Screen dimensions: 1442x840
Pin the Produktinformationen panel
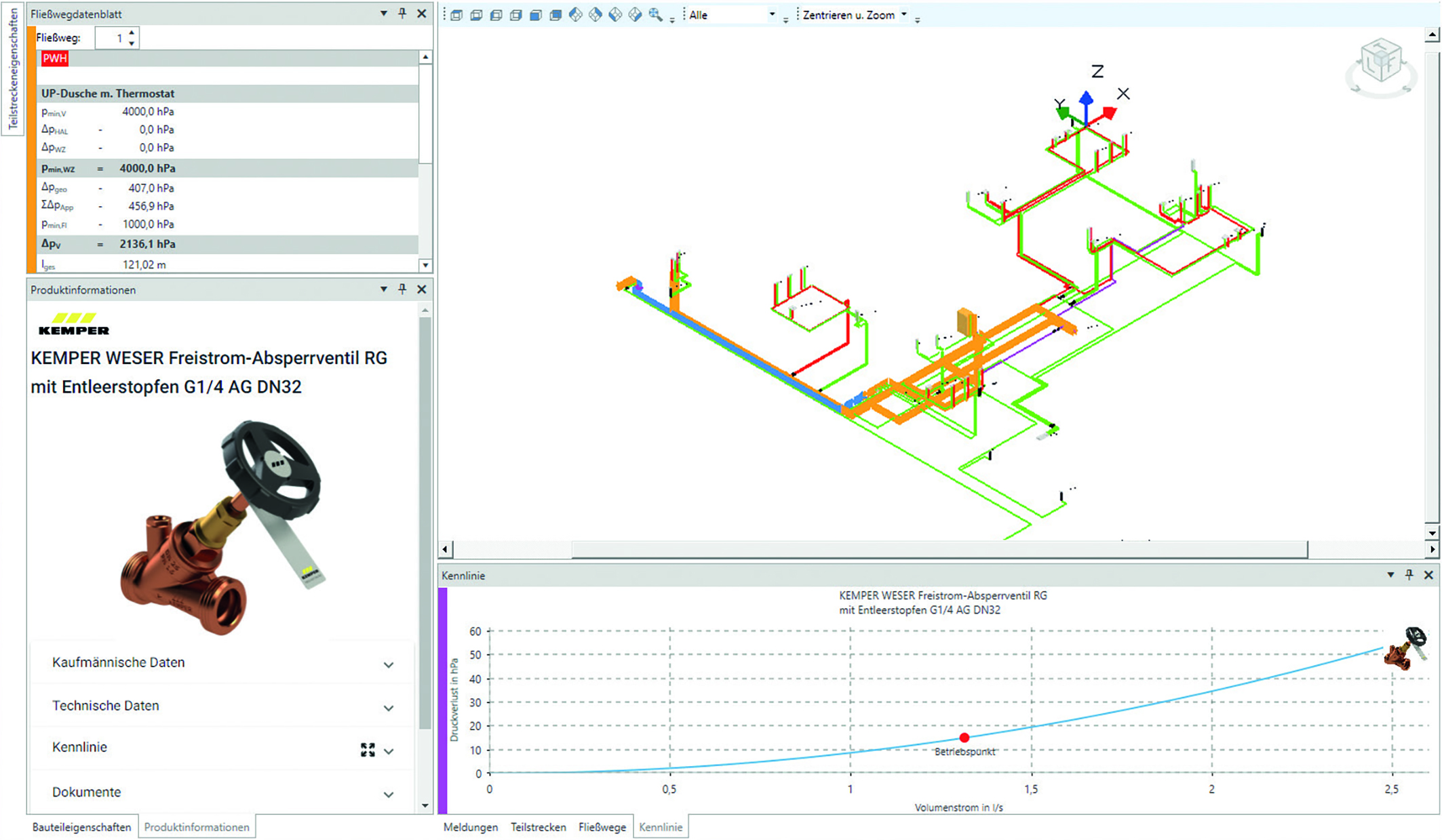(402, 289)
